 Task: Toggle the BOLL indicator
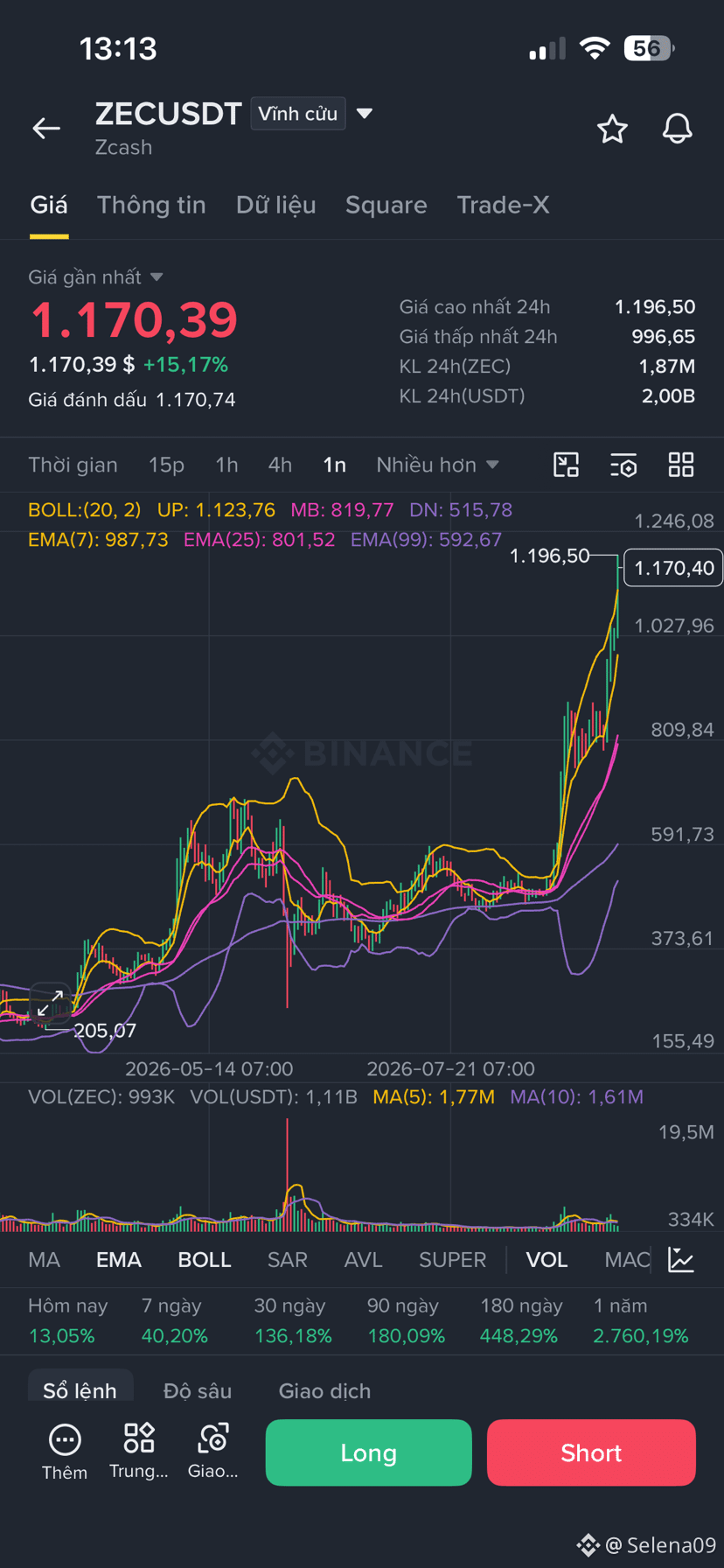click(205, 1260)
